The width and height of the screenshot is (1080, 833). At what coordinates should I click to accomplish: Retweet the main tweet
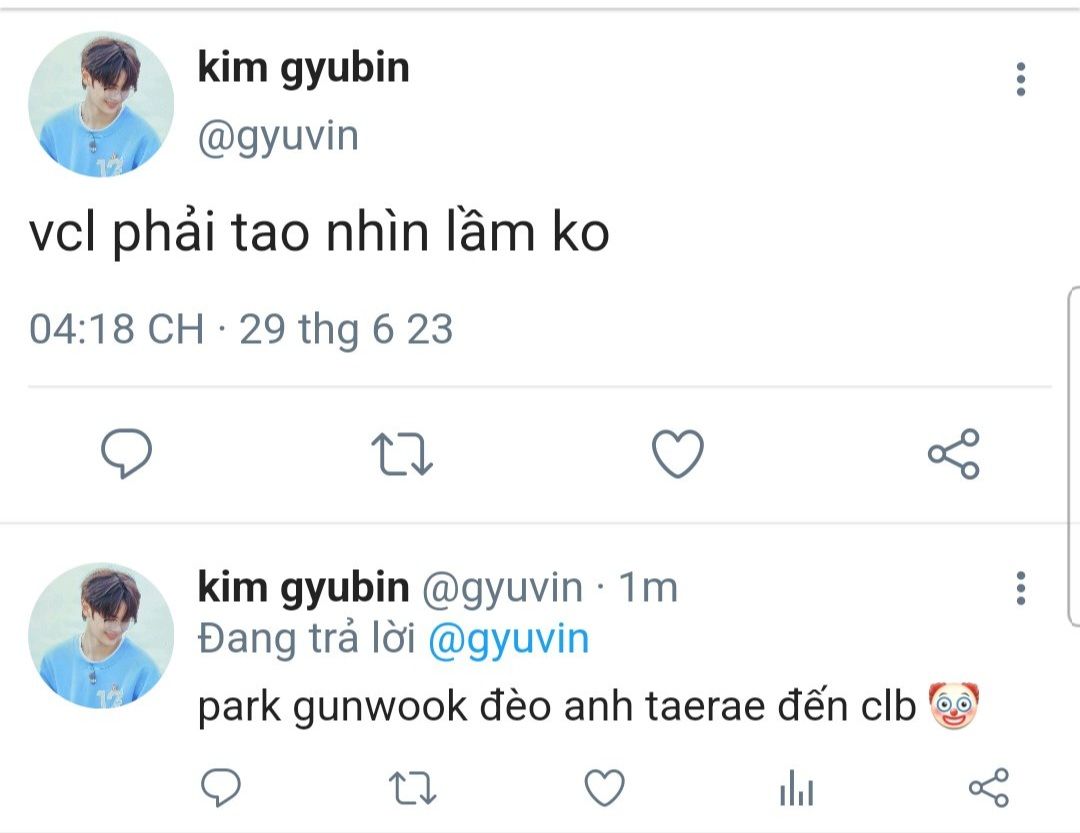(402, 455)
